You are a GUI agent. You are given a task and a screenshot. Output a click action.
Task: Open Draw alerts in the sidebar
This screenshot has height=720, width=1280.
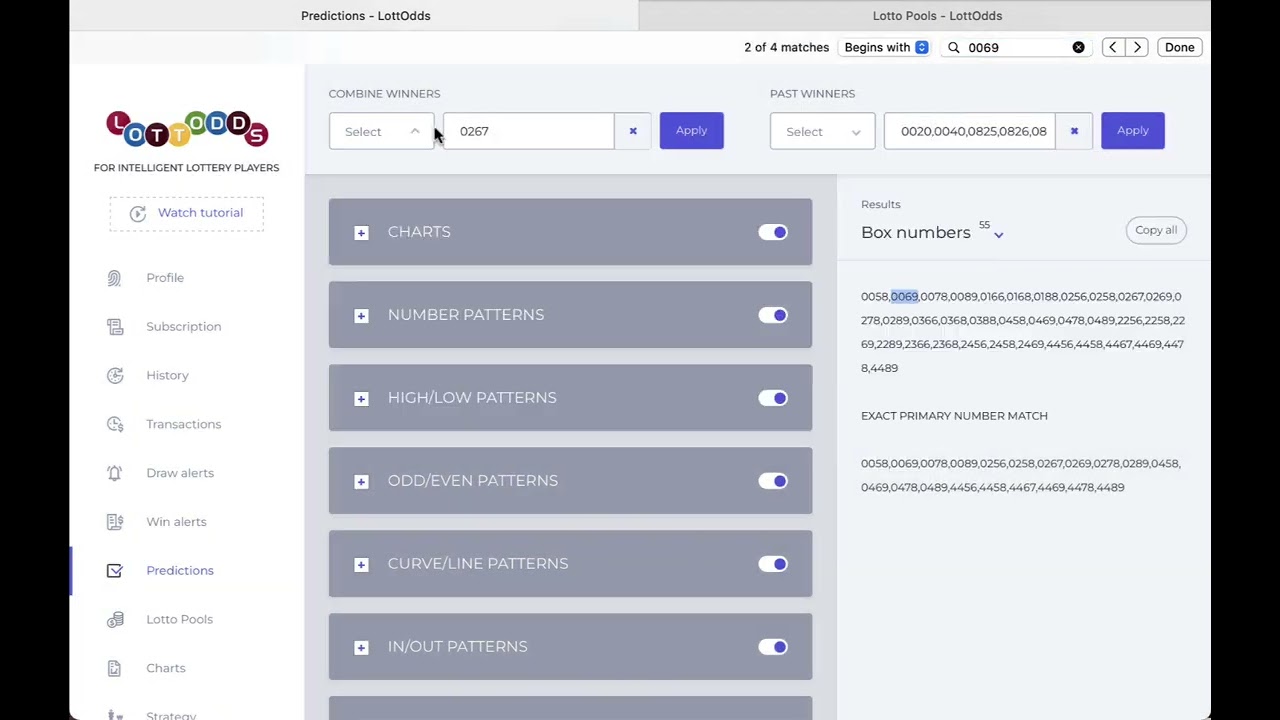(180, 473)
